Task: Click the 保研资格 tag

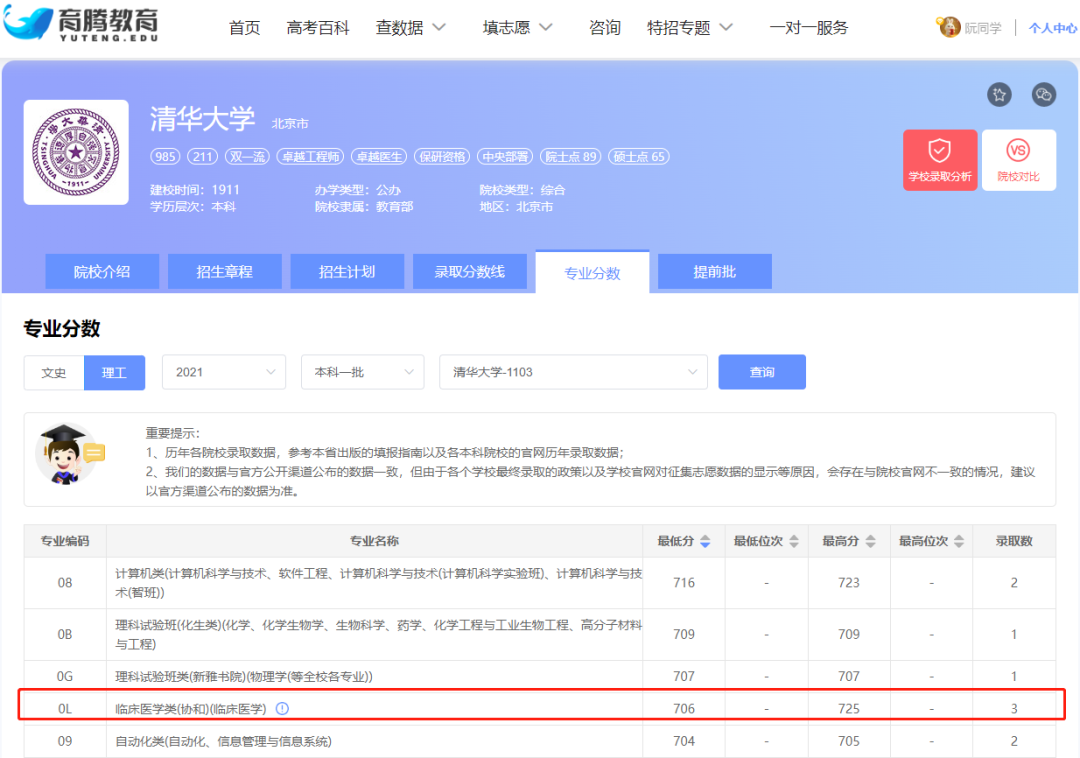Action: click(x=442, y=156)
